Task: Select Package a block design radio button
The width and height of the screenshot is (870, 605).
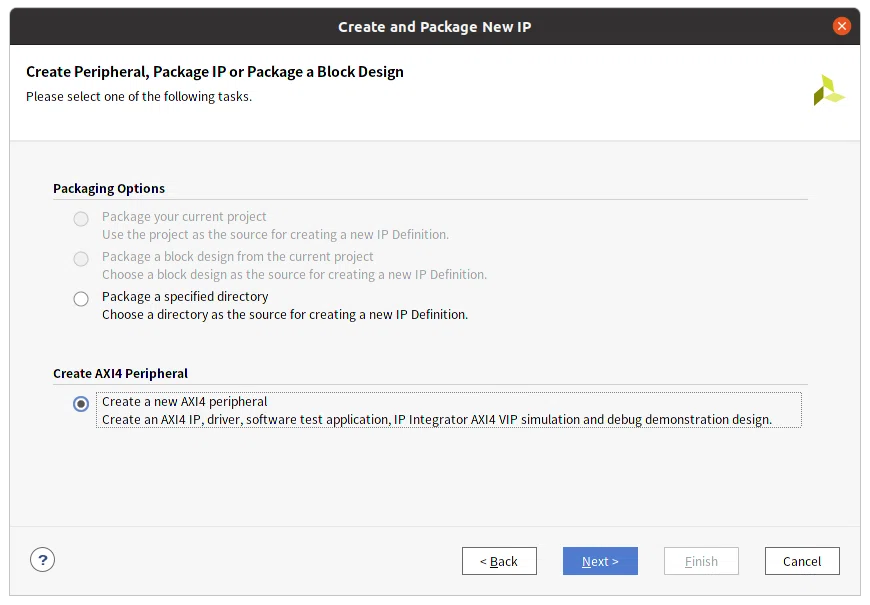Action: click(81, 259)
